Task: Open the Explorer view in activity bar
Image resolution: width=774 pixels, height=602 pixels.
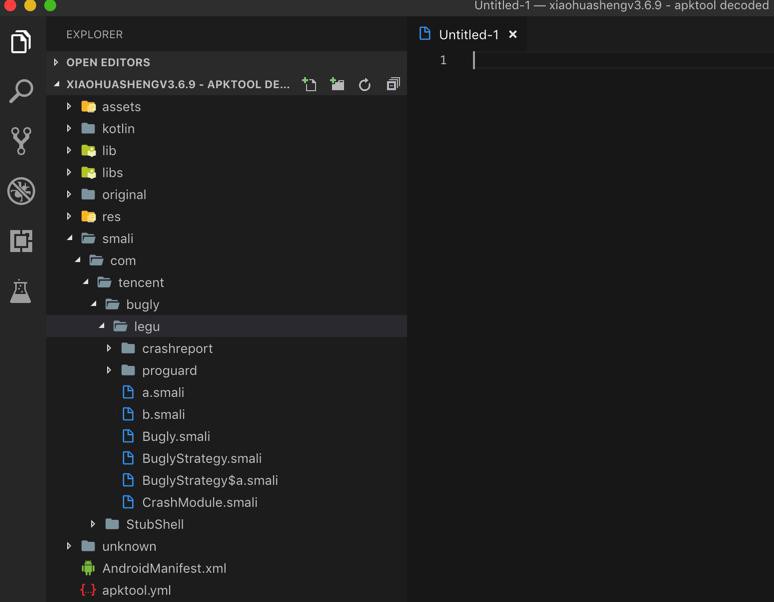Action: click(x=21, y=42)
